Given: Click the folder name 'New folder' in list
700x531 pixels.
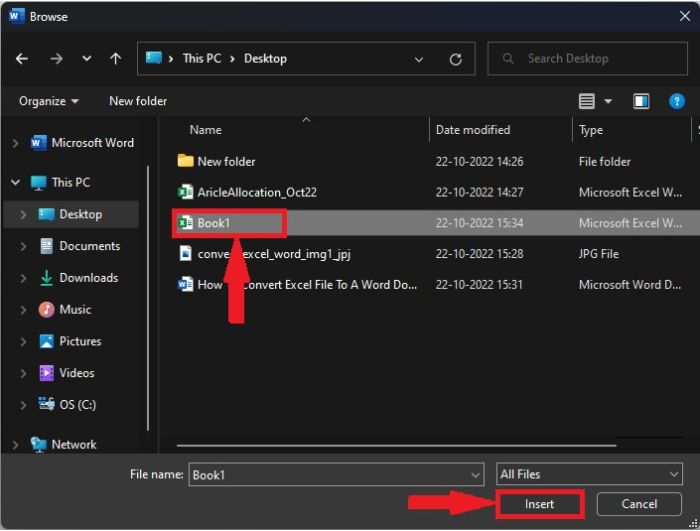Looking at the screenshot, I should click(226, 162).
